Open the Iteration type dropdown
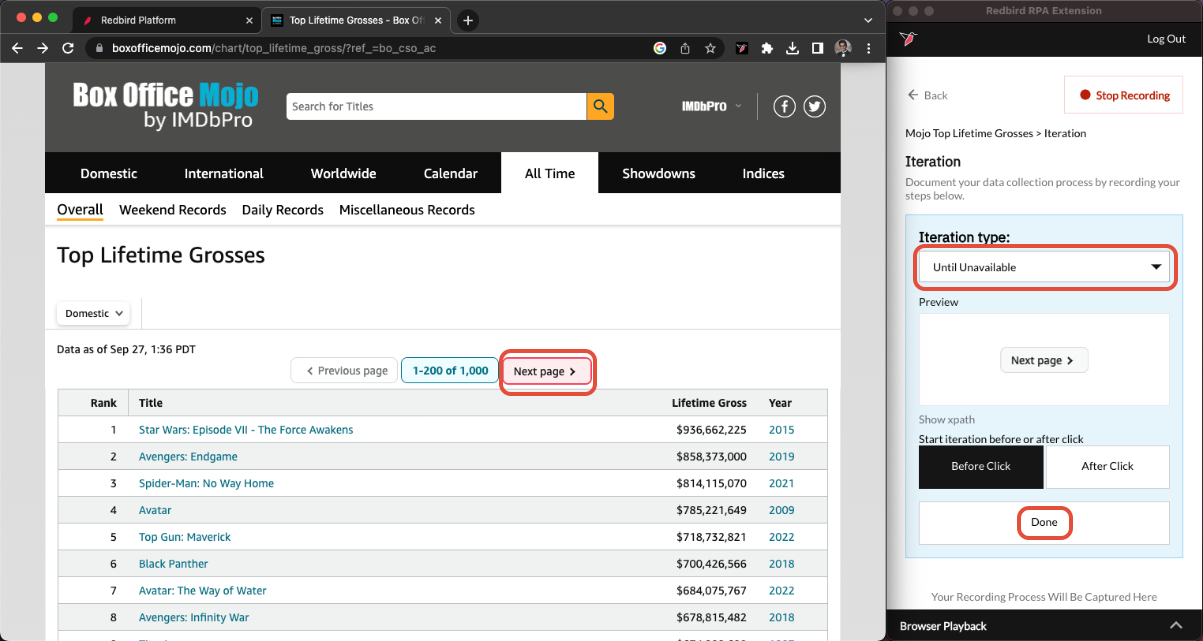The height and width of the screenshot is (641, 1203). (x=1045, y=267)
